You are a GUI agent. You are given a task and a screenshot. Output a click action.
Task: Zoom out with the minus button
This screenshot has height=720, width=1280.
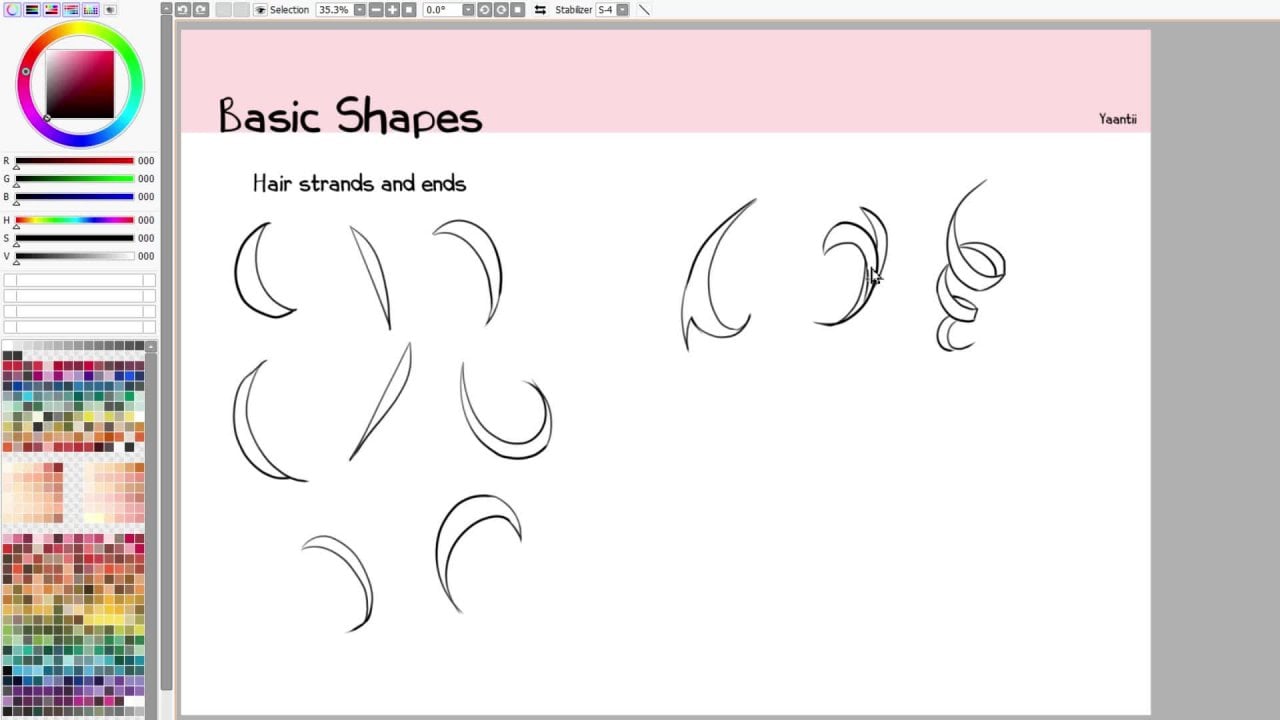pyautogui.click(x=376, y=10)
